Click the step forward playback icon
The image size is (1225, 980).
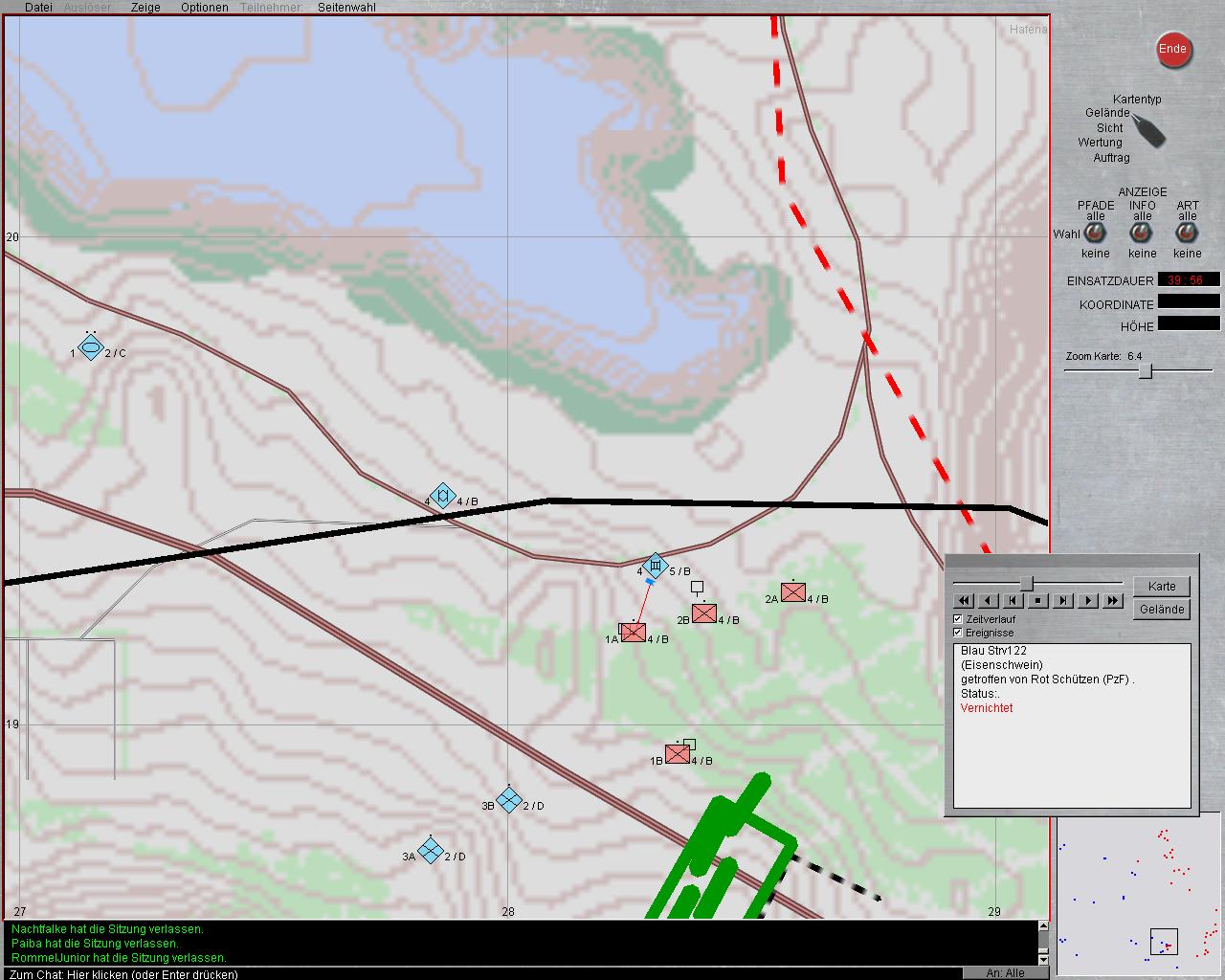pyautogui.click(x=1063, y=601)
